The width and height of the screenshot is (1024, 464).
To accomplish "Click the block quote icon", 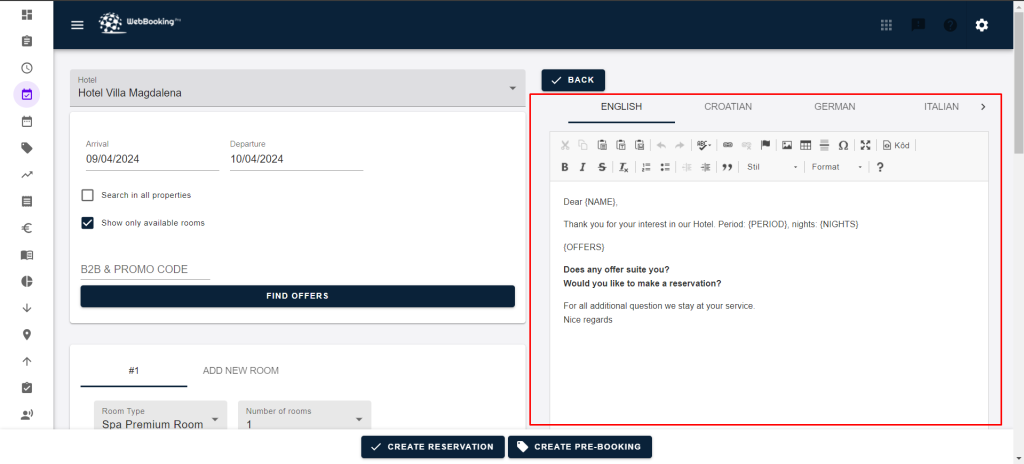I will tap(727, 167).
